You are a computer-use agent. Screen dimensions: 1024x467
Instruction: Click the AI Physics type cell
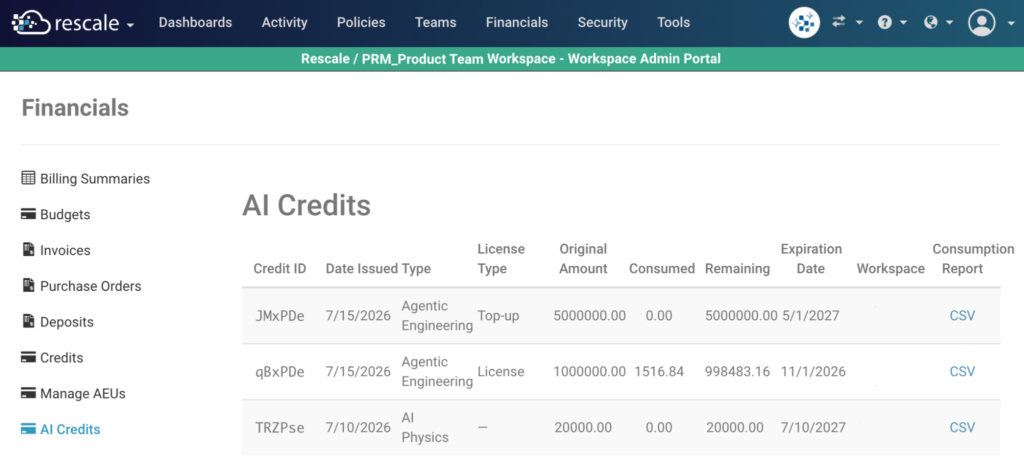[x=425, y=428]
